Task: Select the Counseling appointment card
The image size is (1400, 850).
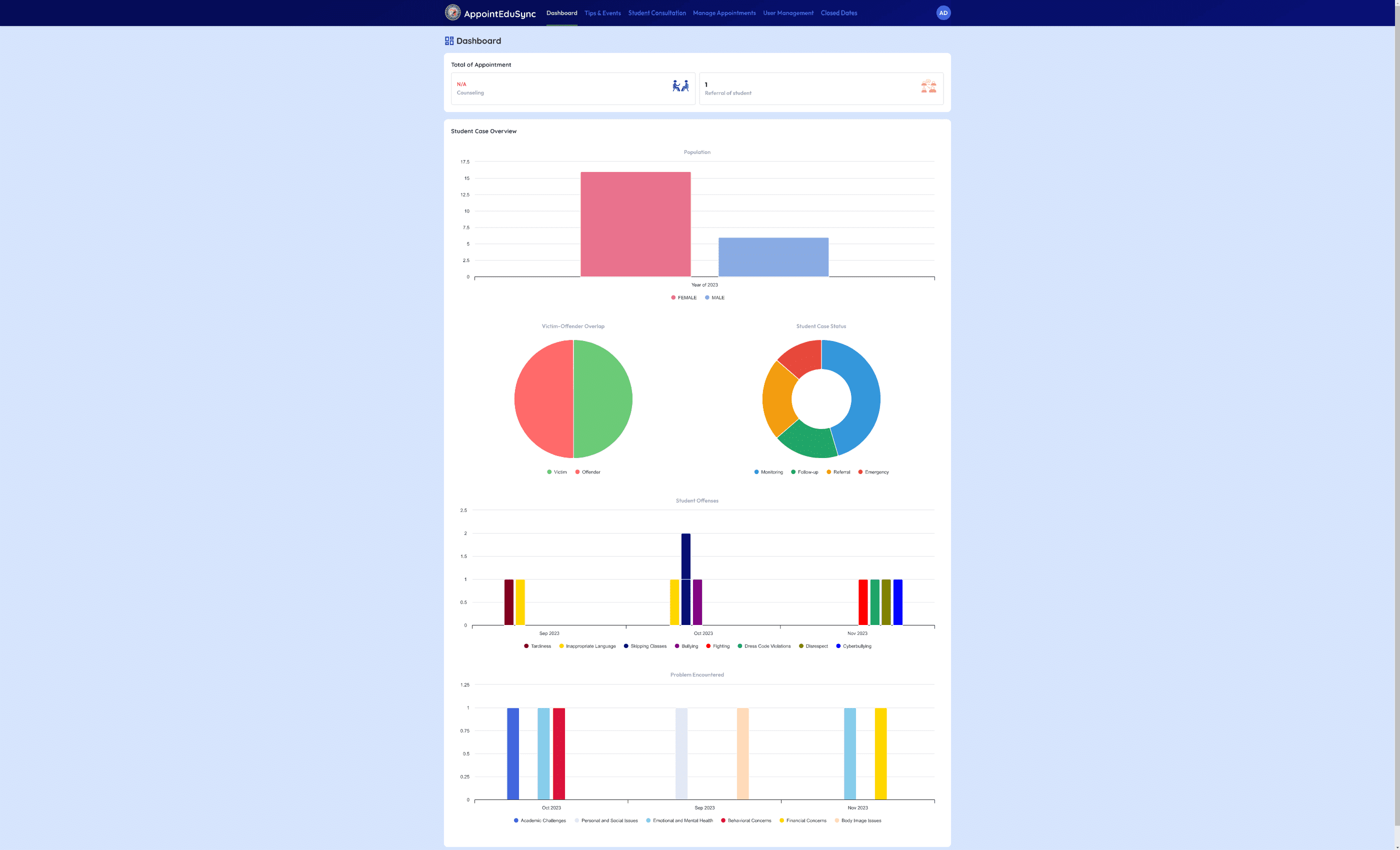Action: click(x=572, y=88)
